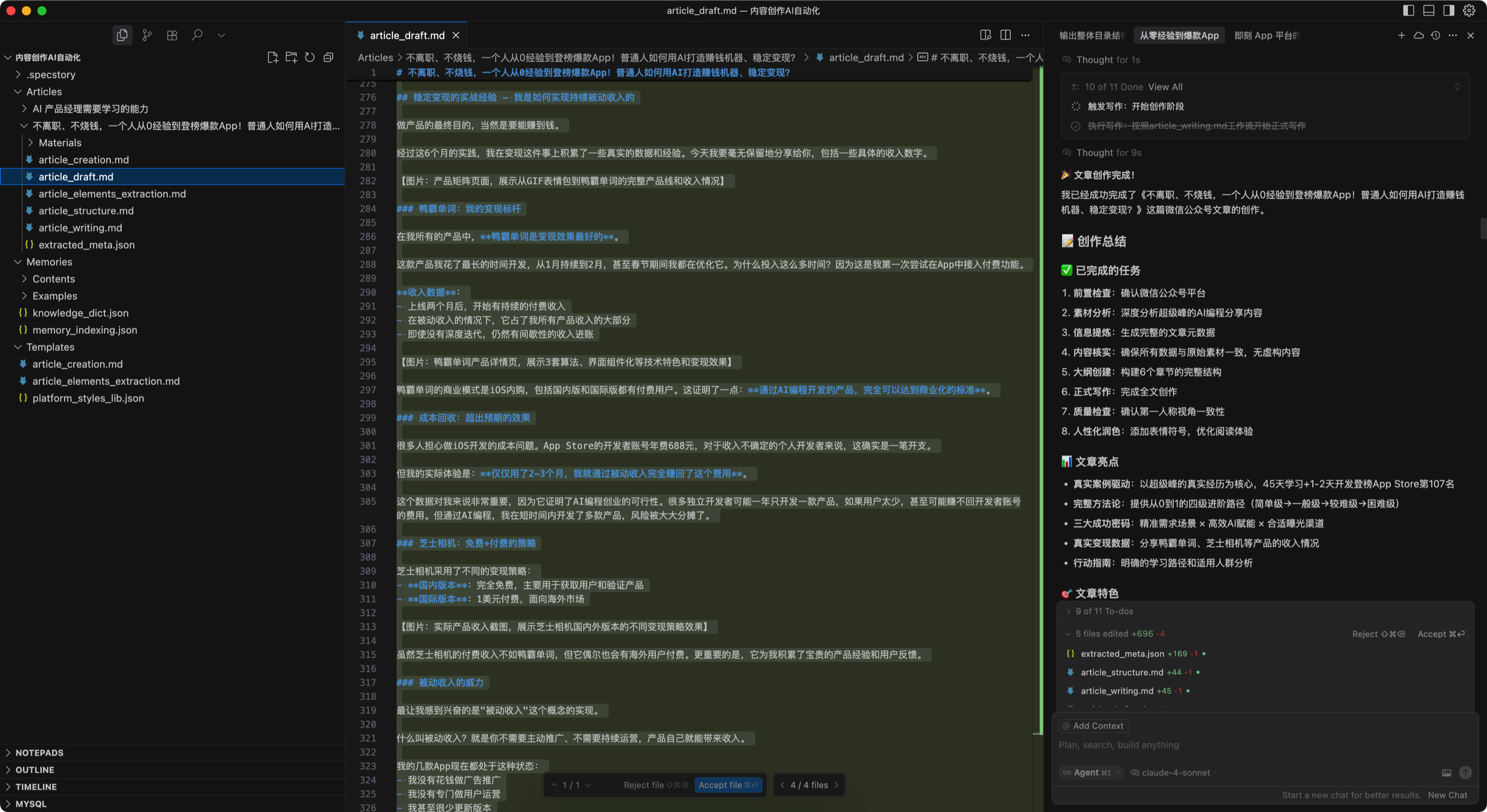The height and width of the screenshot is (812, 1487).
Task: Open the Extensions icon
Action: [x=172, y=35]
